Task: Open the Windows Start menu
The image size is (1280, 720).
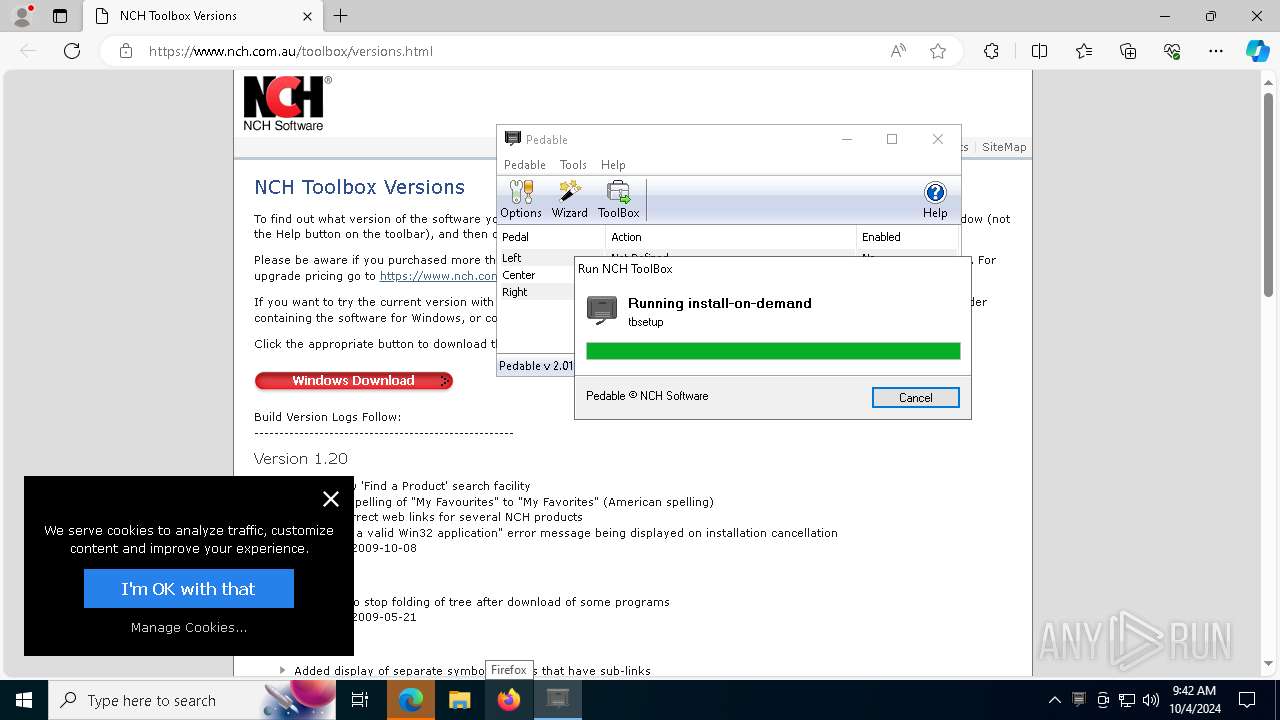Action: pyautogui.click(x=24, y=700)
